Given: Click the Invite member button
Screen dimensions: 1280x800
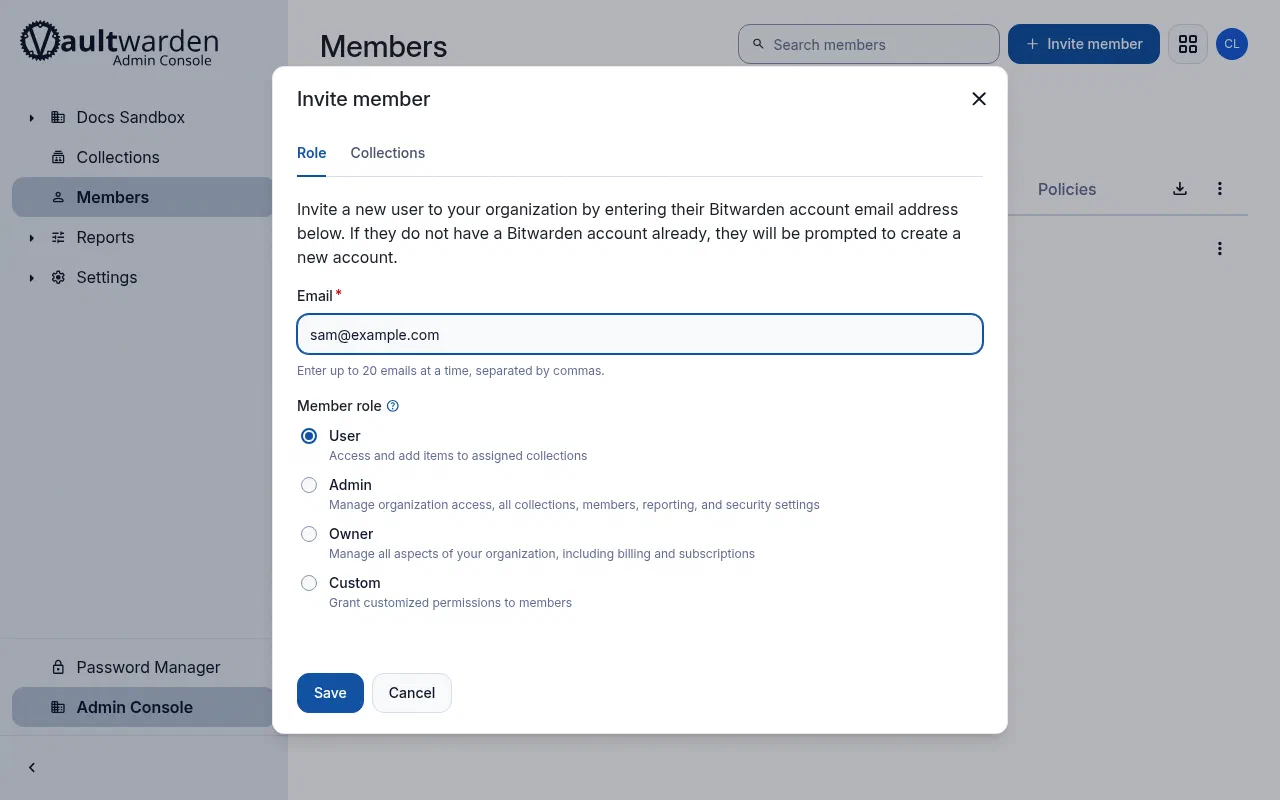Looking at the screenshot, I should click(x=1084, y=44).
